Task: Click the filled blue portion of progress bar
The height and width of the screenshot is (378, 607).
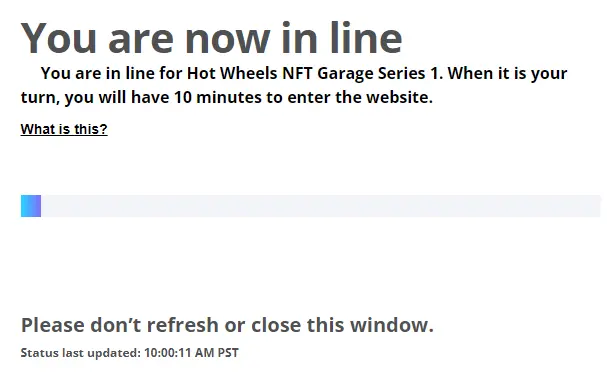Action: click(31, 206)
